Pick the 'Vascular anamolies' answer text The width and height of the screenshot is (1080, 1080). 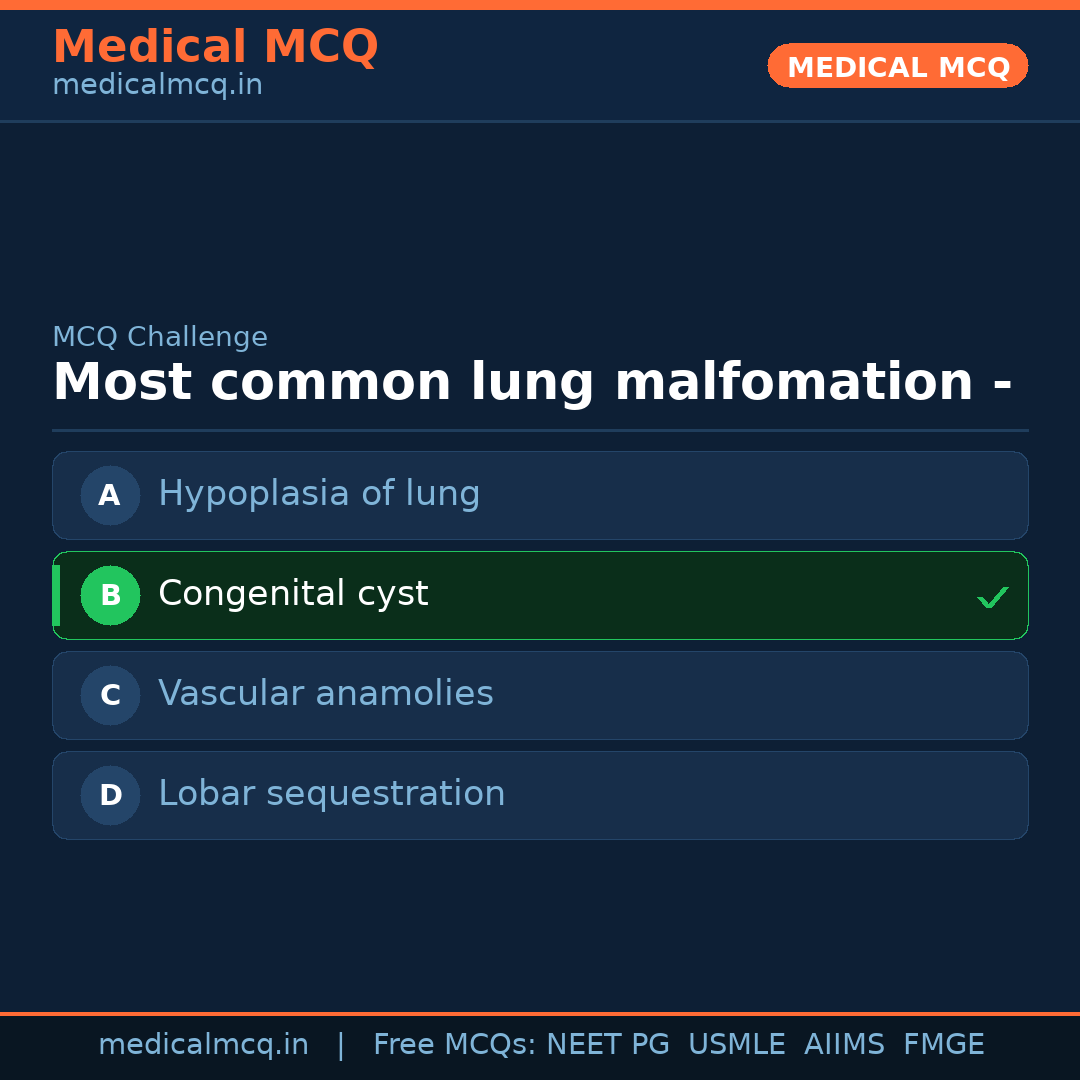(x=326, y=694)
